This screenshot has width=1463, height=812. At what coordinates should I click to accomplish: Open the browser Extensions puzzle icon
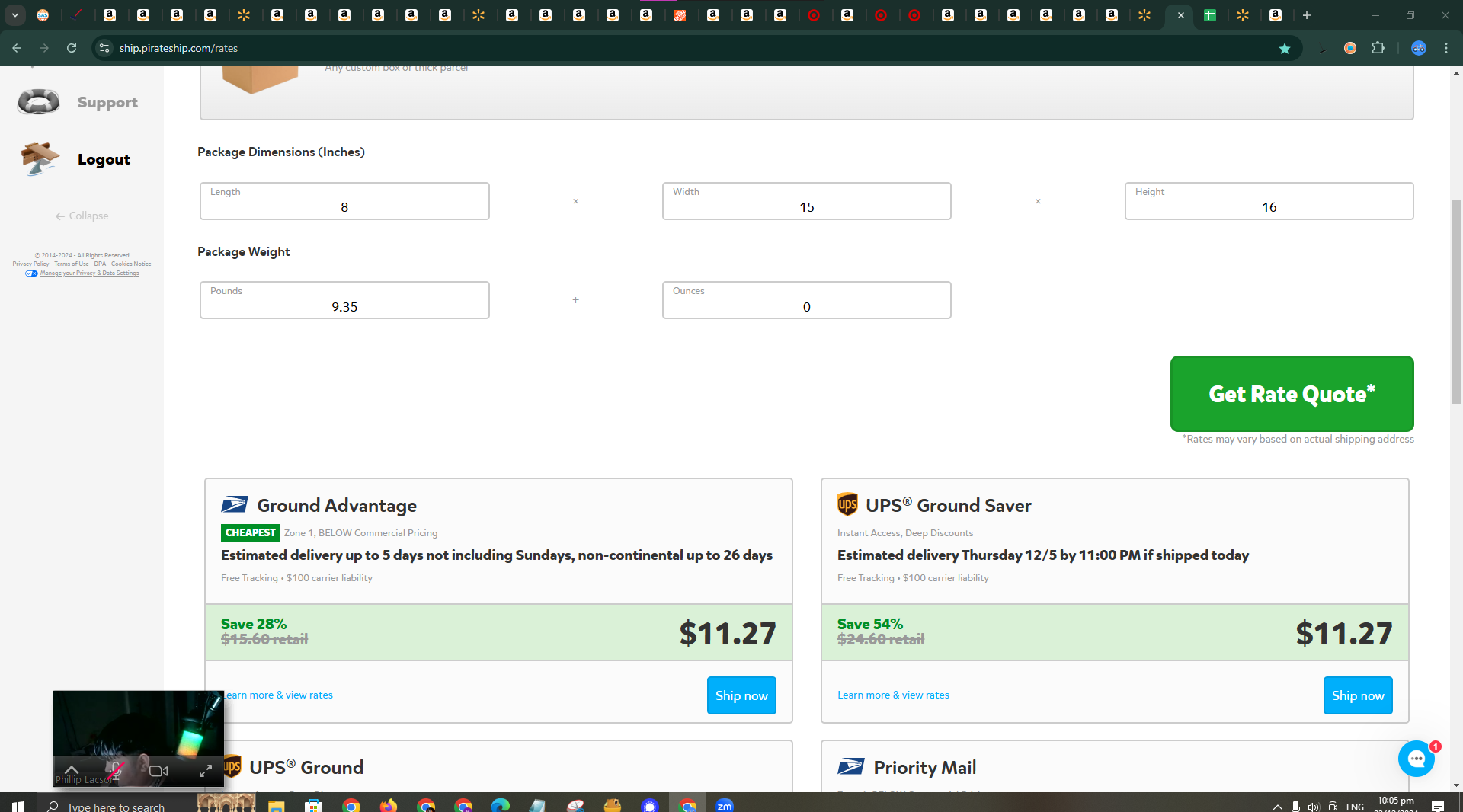(x=1378, y=48)
